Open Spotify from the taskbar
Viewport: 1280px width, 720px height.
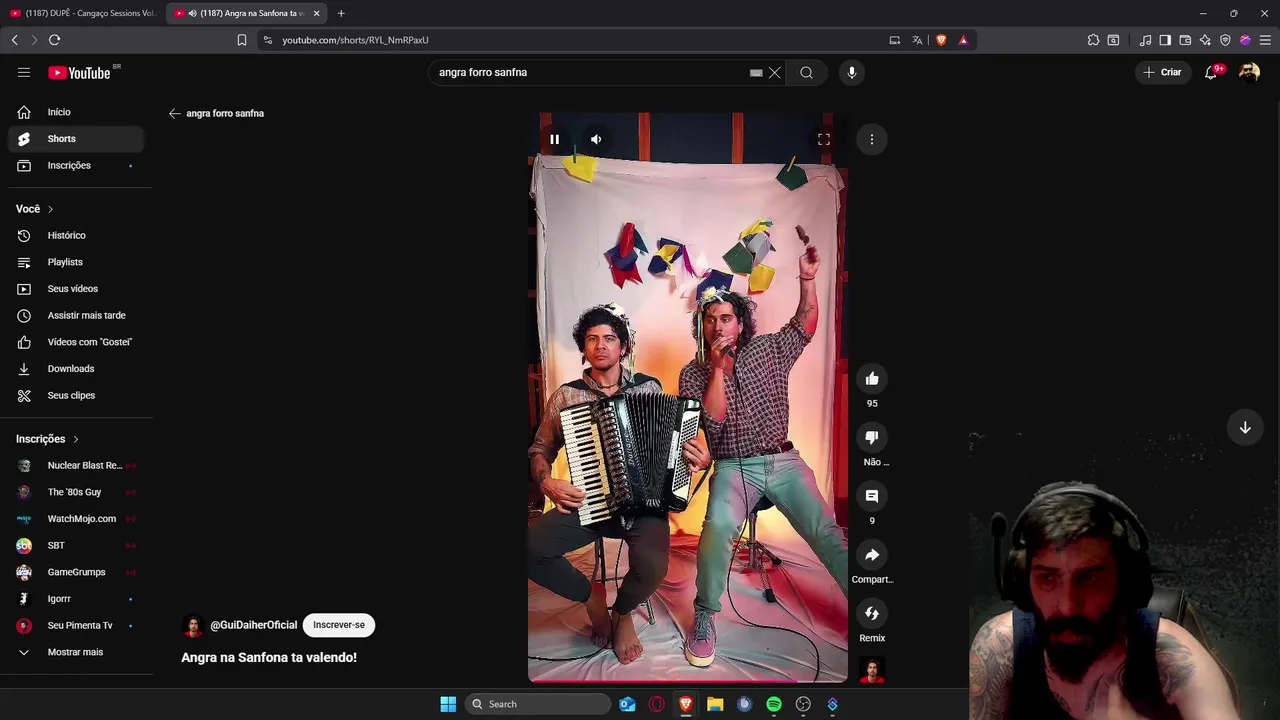click(x=774, y=704)
